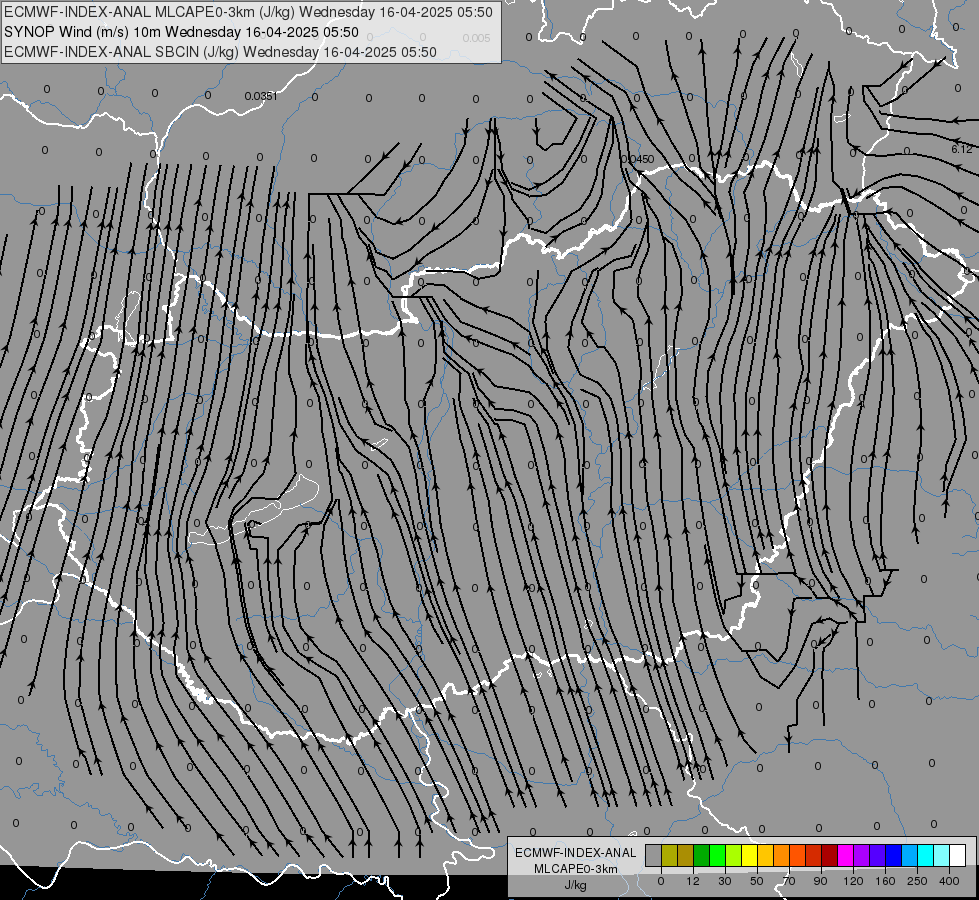Click legend title ECMWF-INDEX-ANAL

click(x=576, y=853)
